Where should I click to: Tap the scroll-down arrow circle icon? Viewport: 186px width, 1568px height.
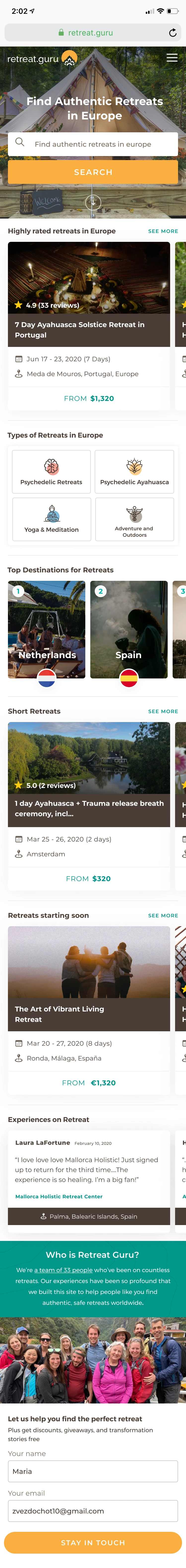point(93,202)
